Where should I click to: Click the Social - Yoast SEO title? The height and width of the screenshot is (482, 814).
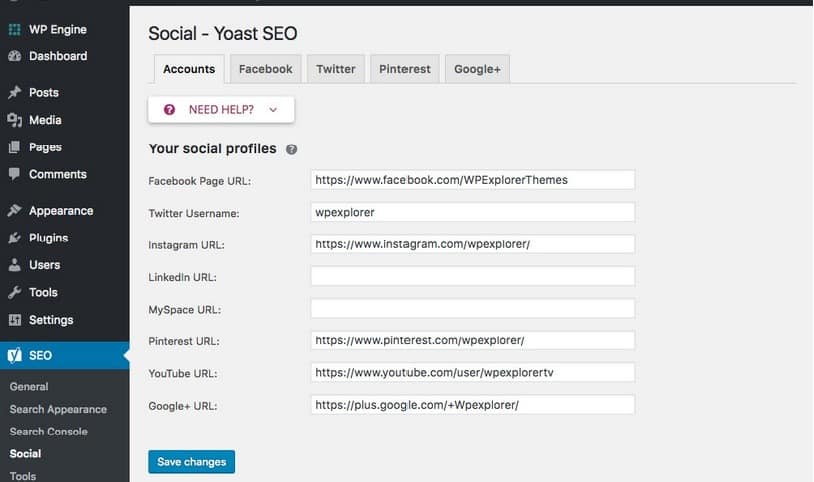click(x=223, y=34)
